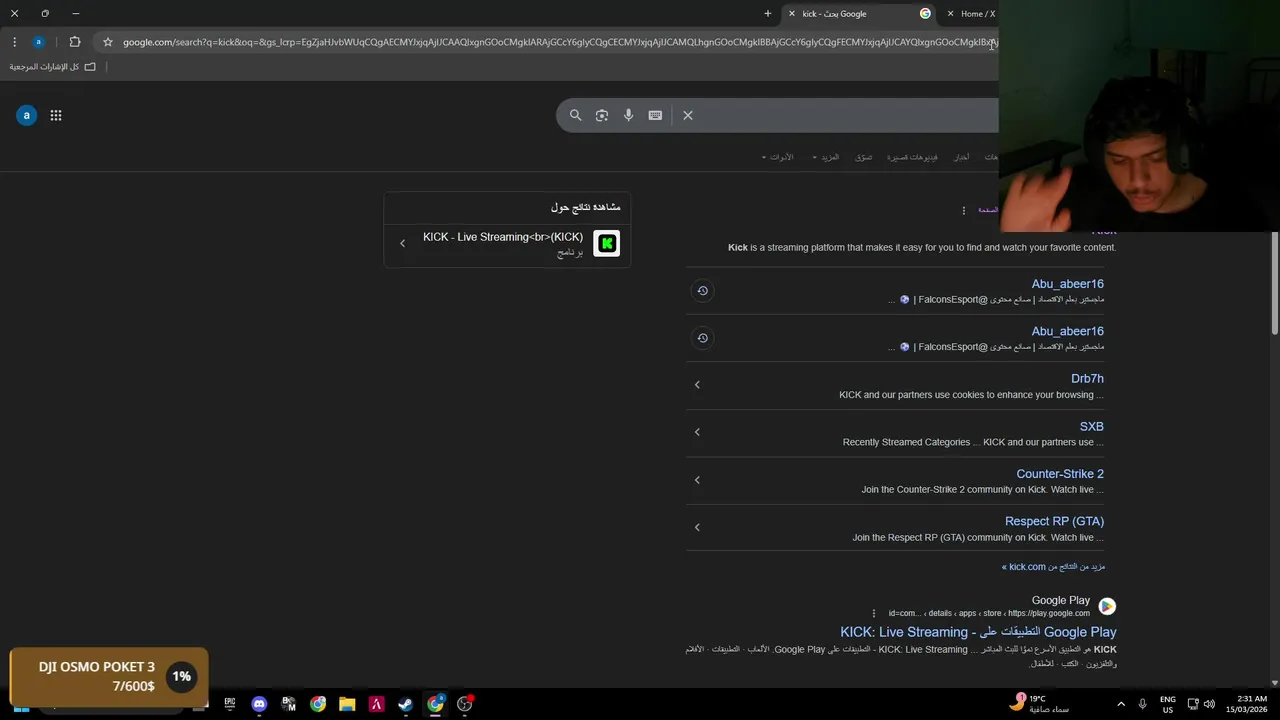This screenshot has width=1280, height=720.
Task: Open Discord from the taskbar
Action: point(260,704)
